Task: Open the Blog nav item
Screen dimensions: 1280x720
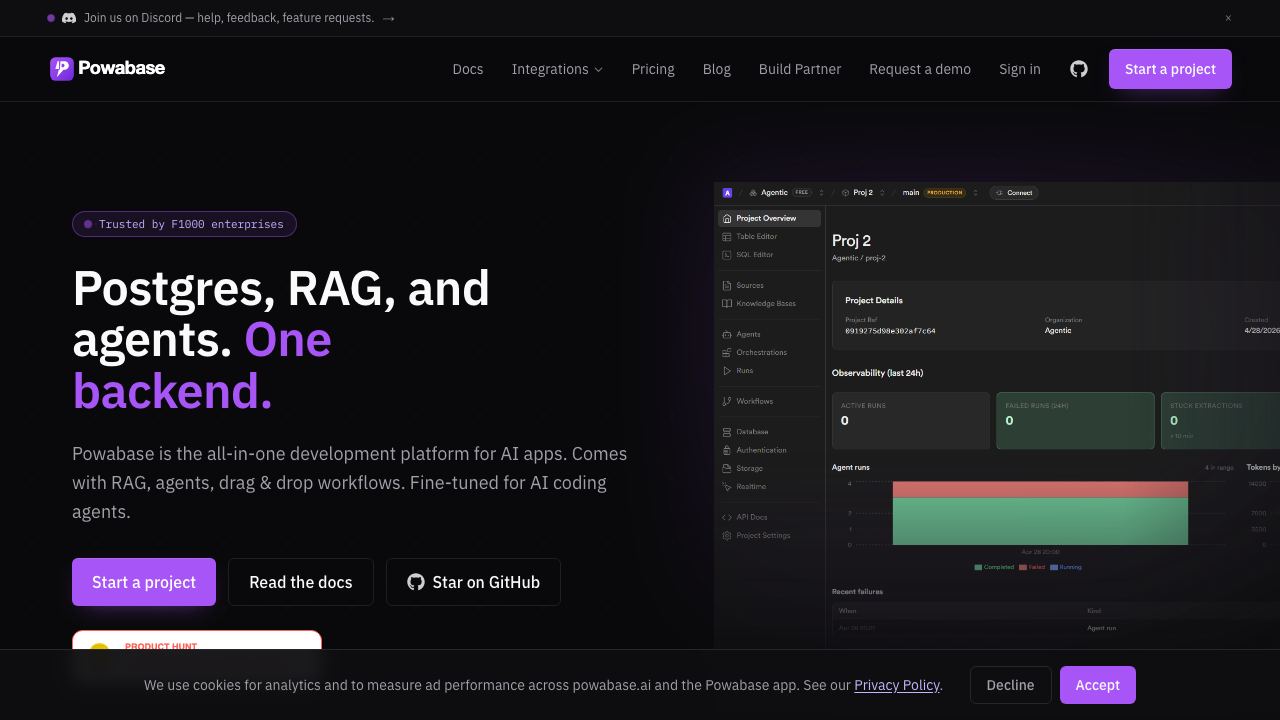Action: tap(717, 69)
